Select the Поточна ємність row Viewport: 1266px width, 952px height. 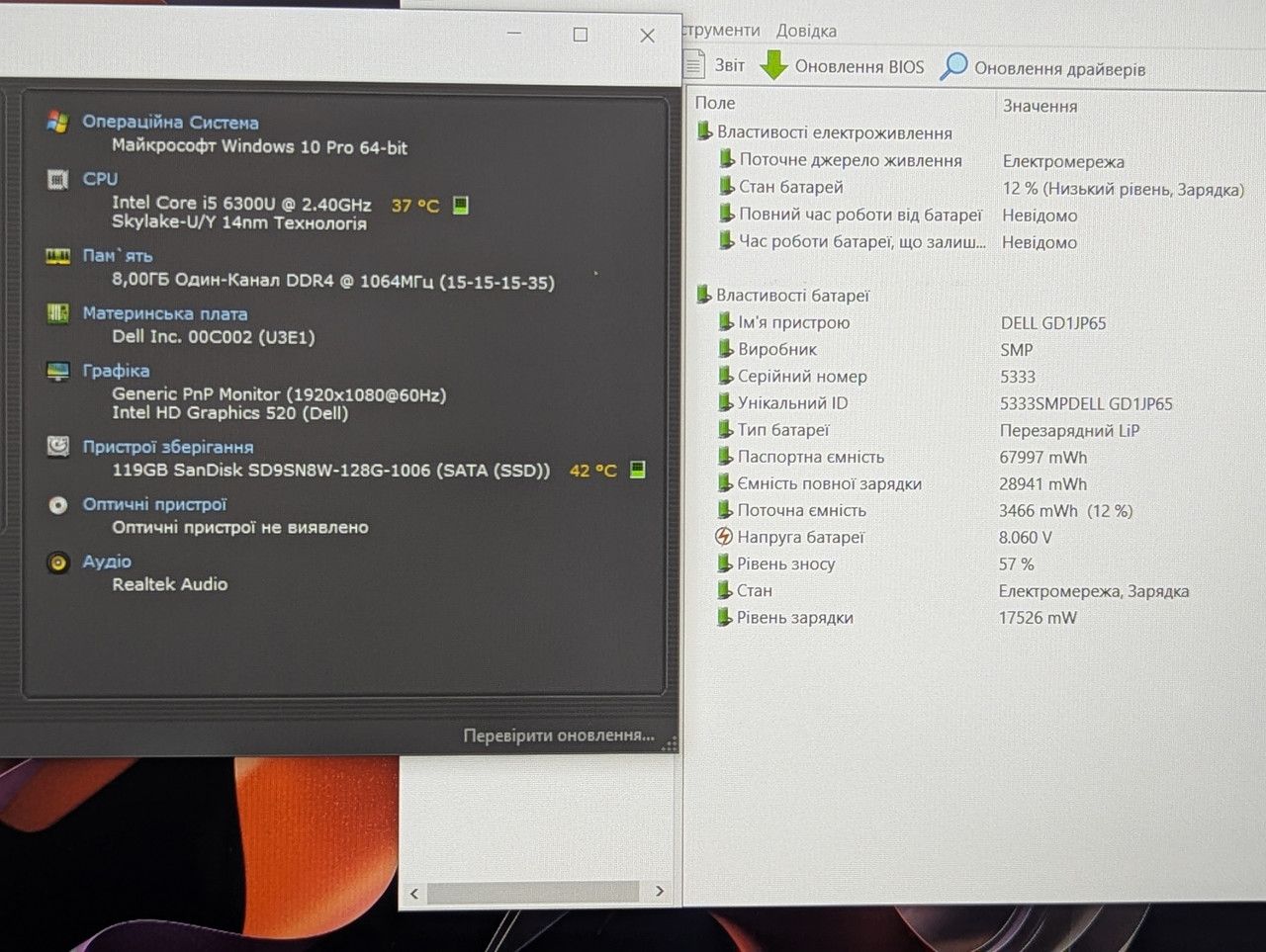pyautogui.click(x=923, y=510)
